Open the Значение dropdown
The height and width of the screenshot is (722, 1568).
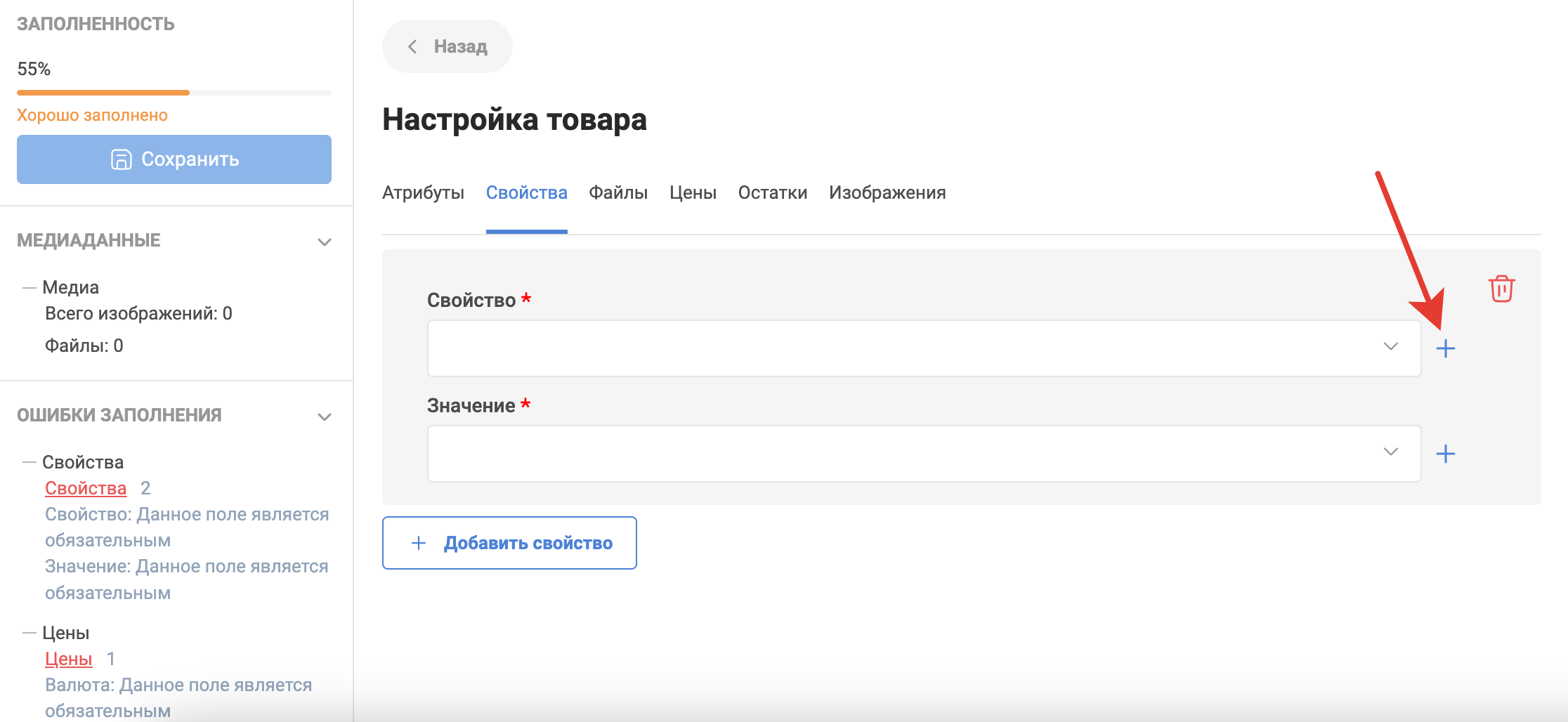[x=924, y=454]
